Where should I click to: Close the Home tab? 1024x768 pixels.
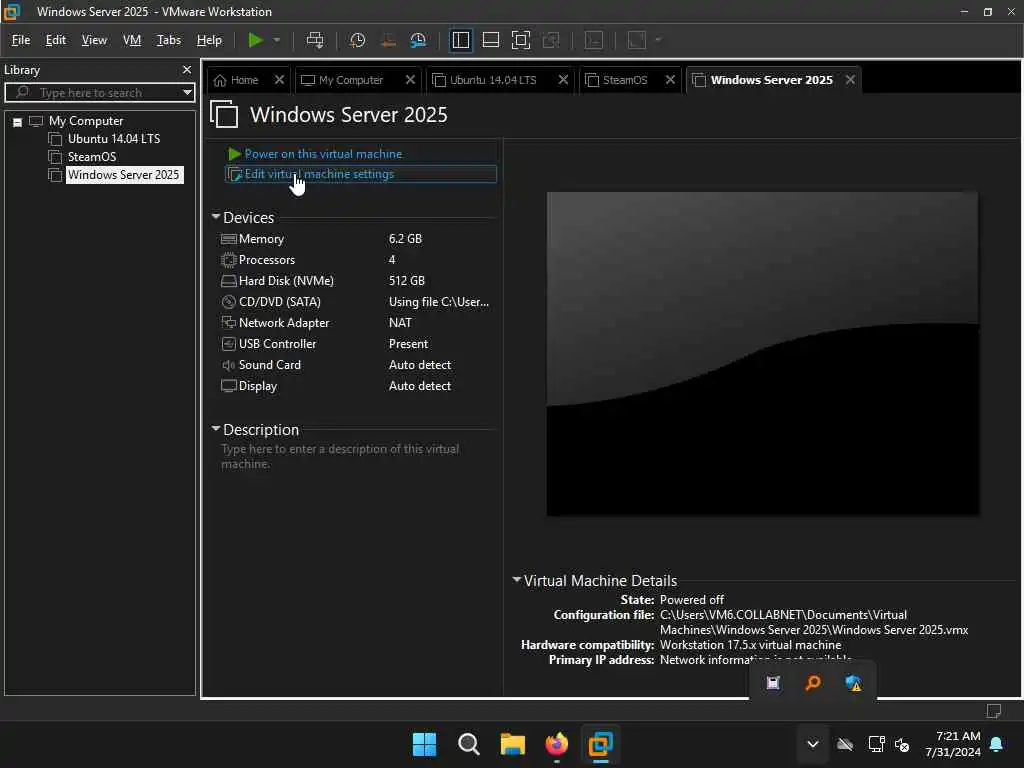point(280,80)
